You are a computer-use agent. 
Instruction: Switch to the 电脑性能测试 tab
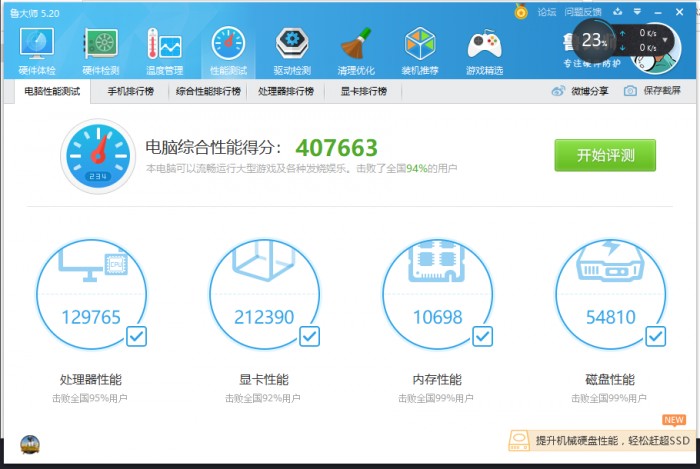(x=52, y=91)
